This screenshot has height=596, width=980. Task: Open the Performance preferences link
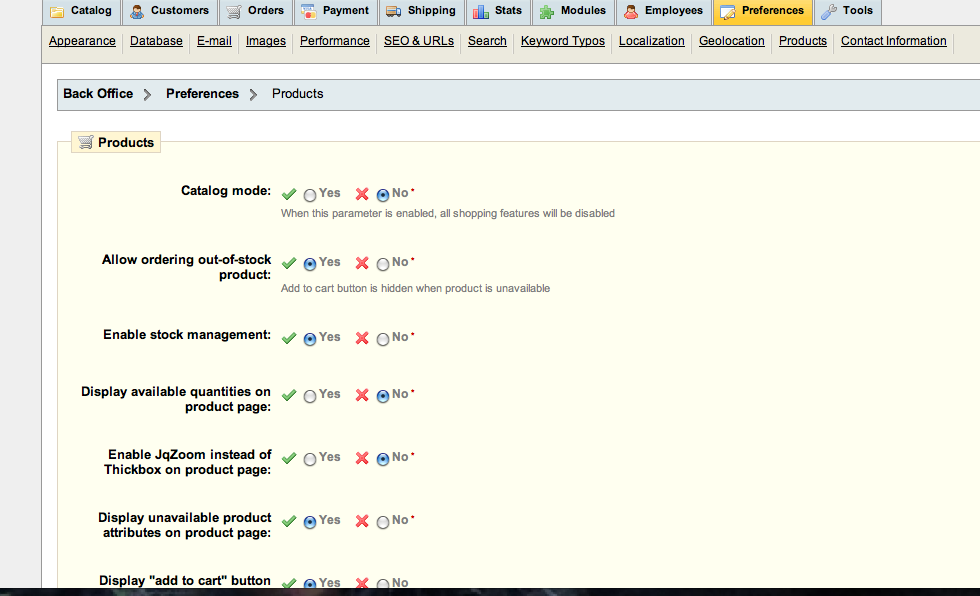[335, 41]
